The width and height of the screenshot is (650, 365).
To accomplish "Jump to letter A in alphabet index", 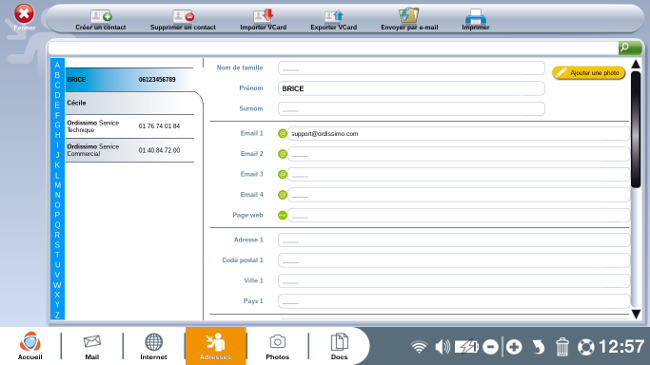I will click(x=57, y=65).
